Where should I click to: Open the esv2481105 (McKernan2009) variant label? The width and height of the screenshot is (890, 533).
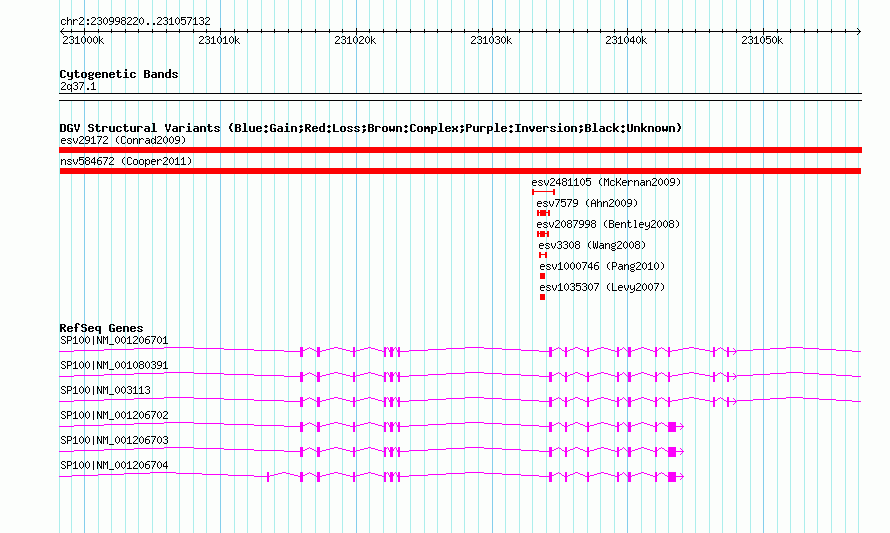[x=606, y=182]
